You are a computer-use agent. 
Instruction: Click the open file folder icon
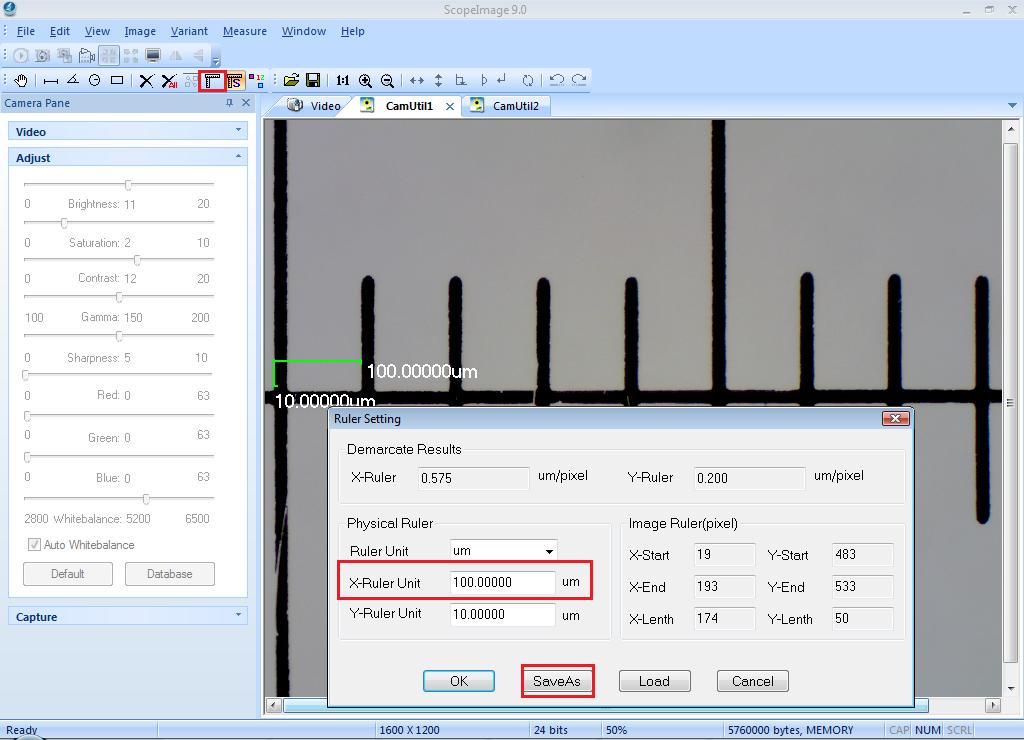tap(291, 80)
